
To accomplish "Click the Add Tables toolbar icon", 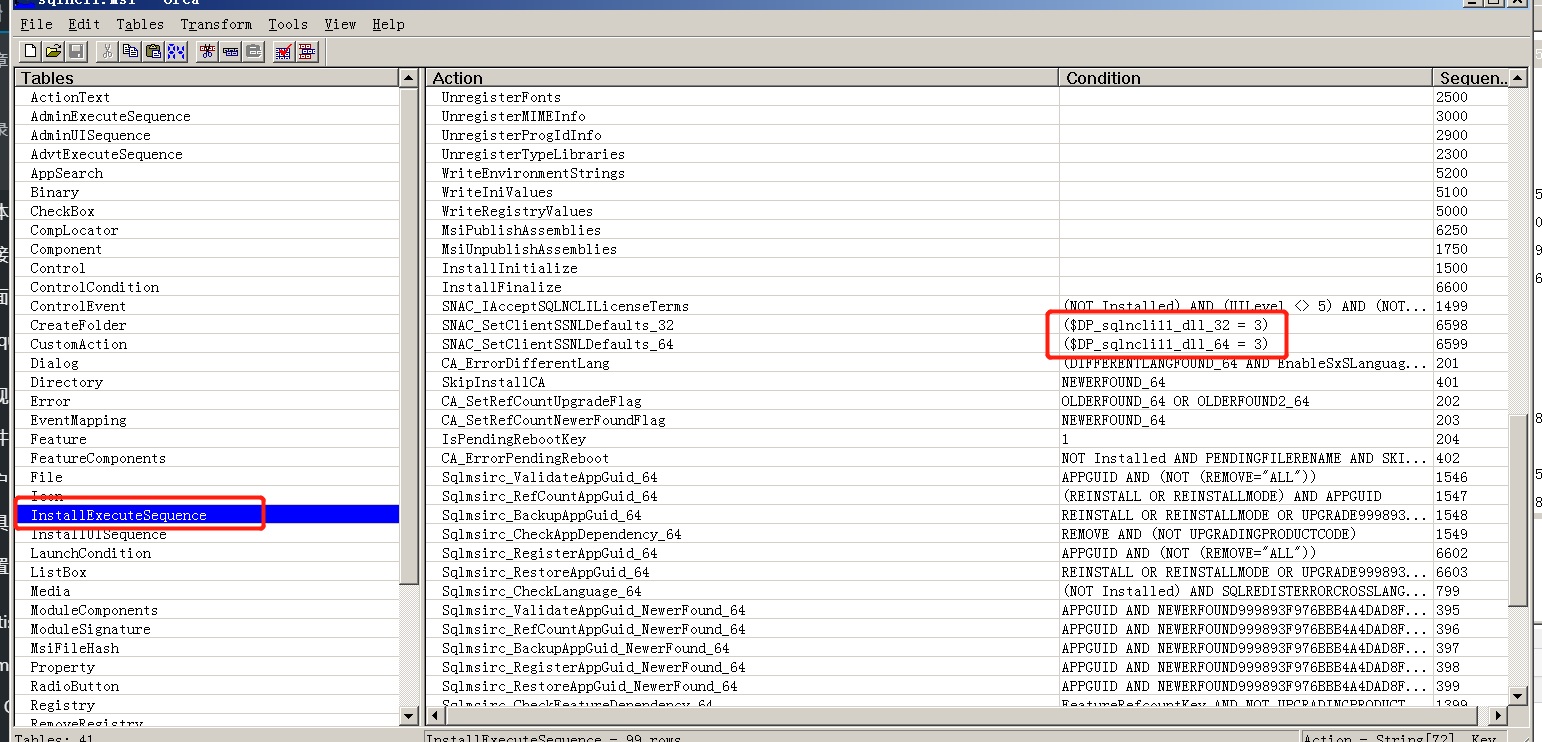I will tap(307, 51).
